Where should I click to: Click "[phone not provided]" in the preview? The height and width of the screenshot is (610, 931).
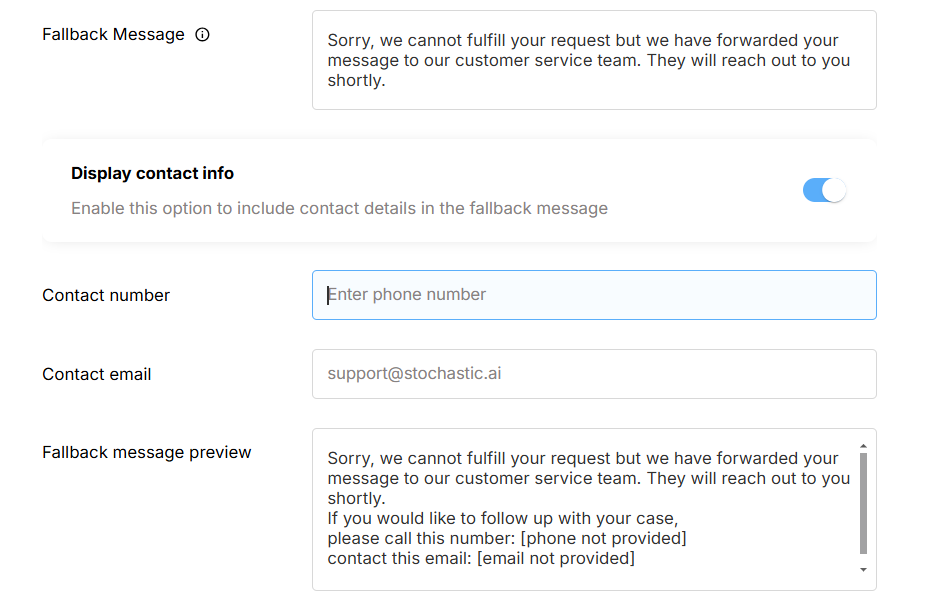(x=603, y=538)
